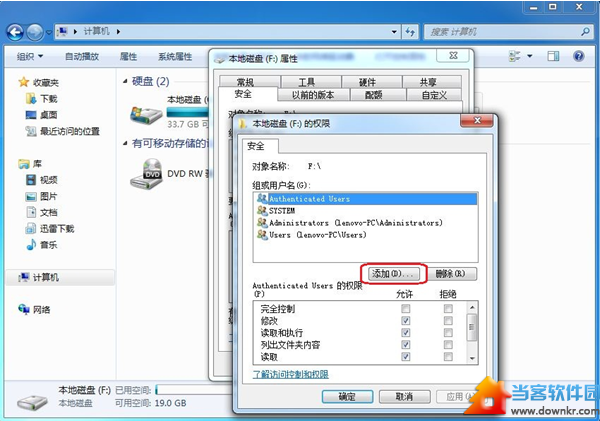Switch to 硬件 tab in properties dialog
This screenshot has height=421, width=600.
coord(372,82)
